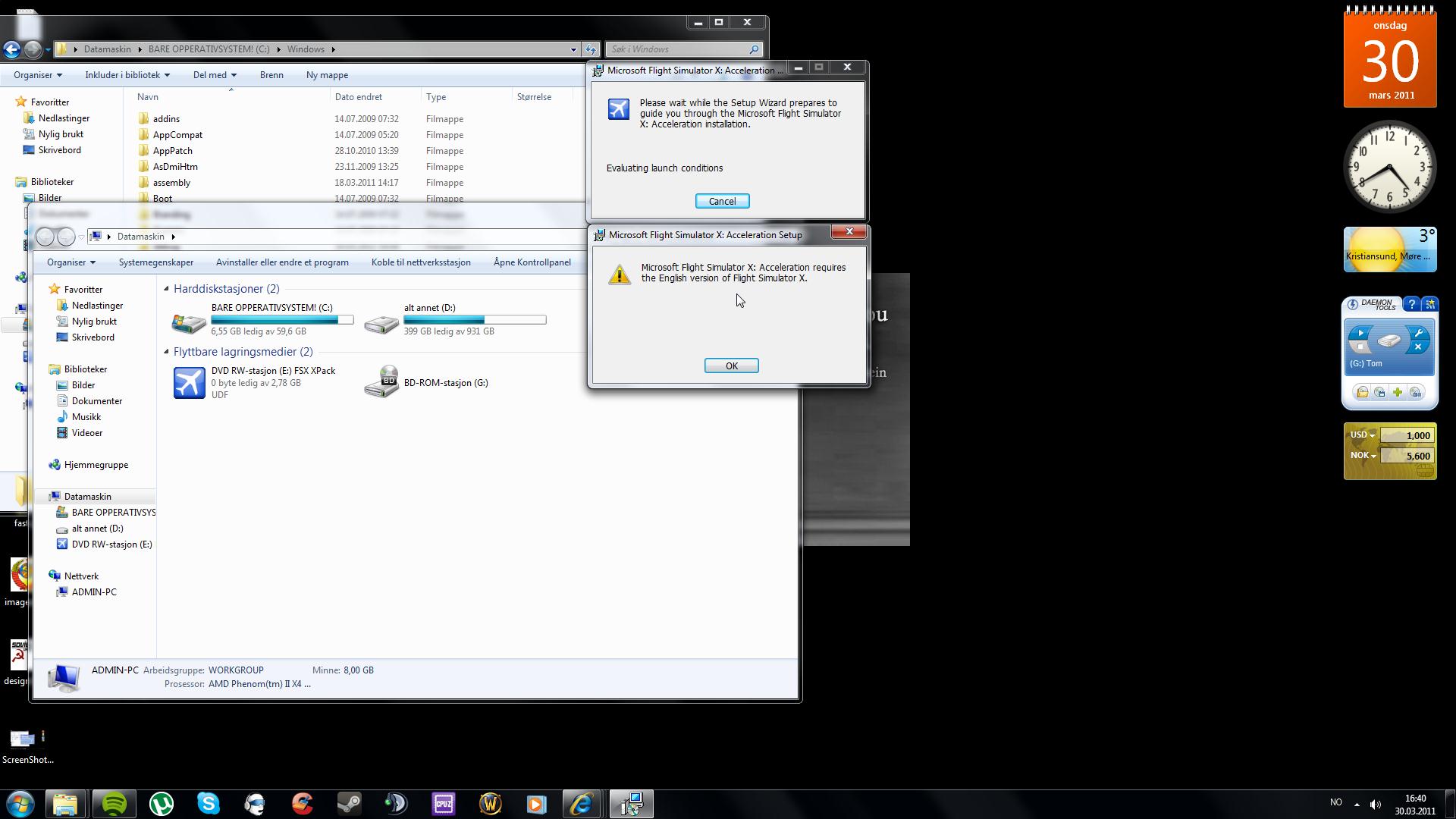Click the Dato endret column header
Viewport: 1456px width, 819px height.
tap(359, 97)
